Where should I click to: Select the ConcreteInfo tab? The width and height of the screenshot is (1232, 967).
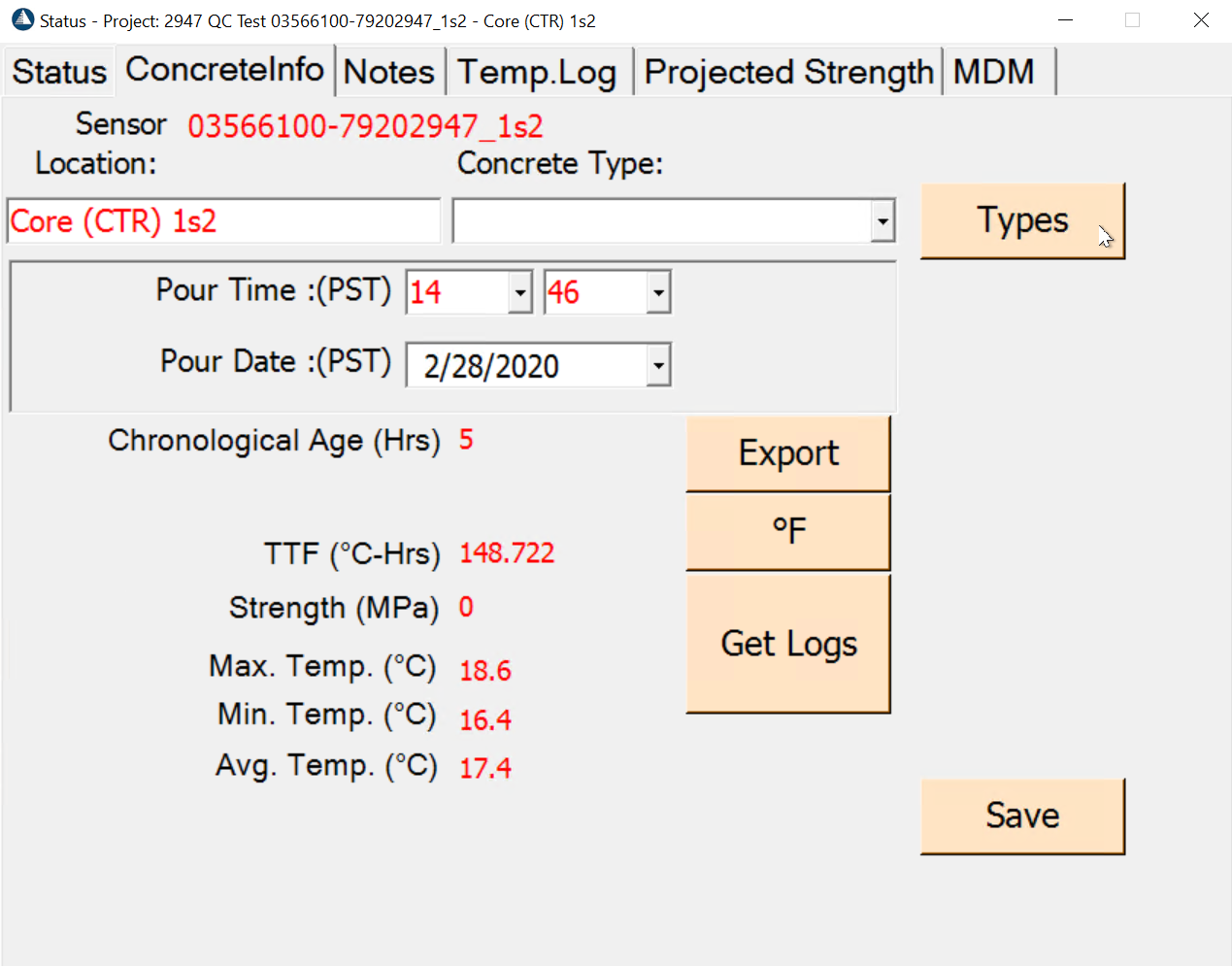[x=225, y=70]
